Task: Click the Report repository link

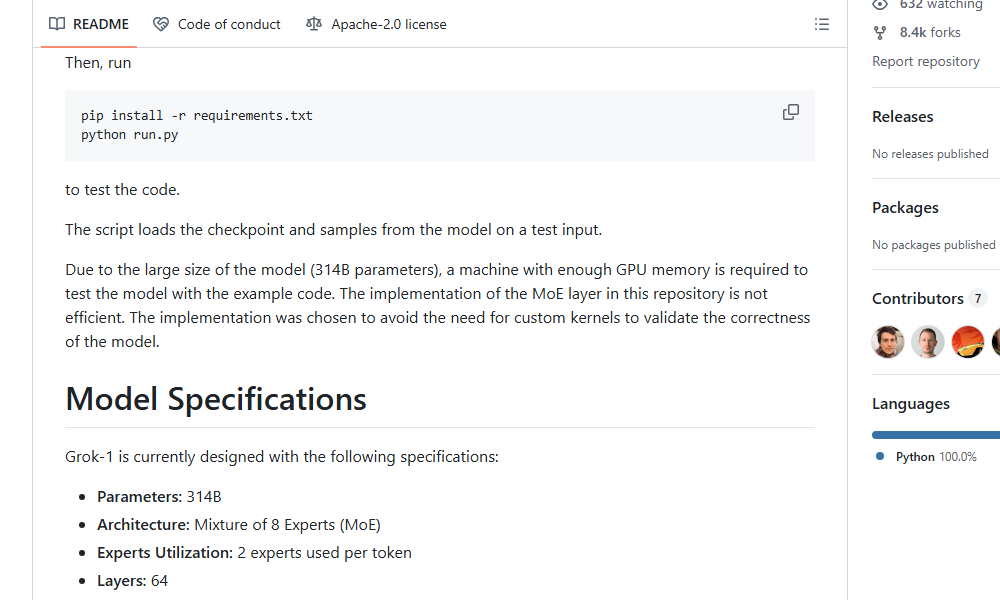Action: [926, 61]
